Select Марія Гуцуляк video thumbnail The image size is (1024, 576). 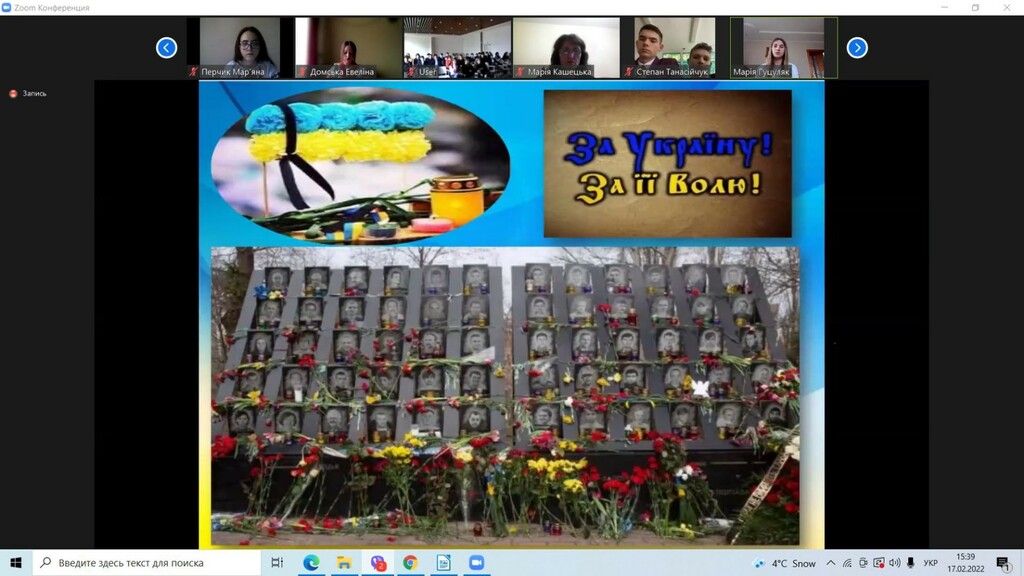click(783, 47)
